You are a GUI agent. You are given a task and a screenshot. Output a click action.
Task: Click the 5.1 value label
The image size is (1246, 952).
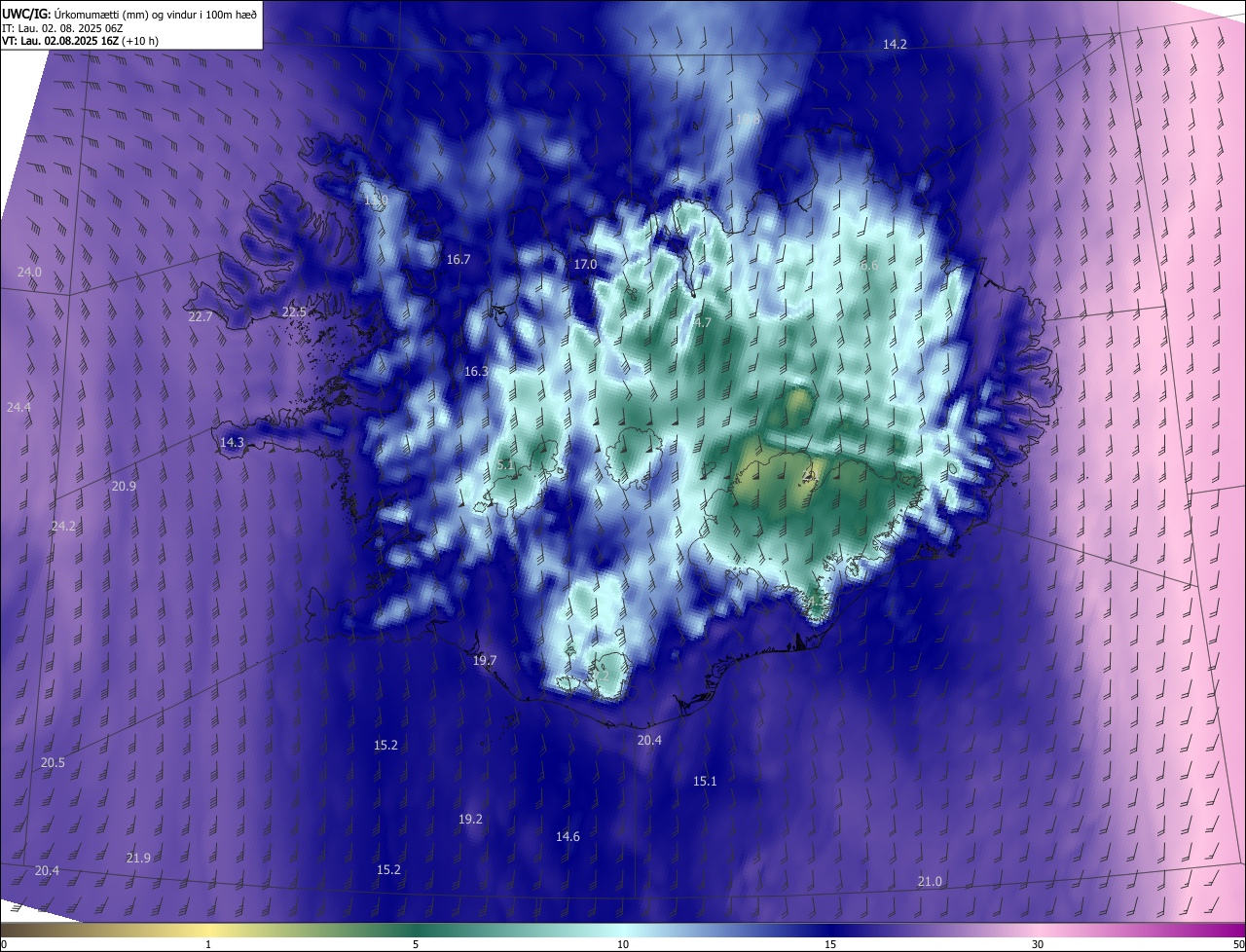505,465
